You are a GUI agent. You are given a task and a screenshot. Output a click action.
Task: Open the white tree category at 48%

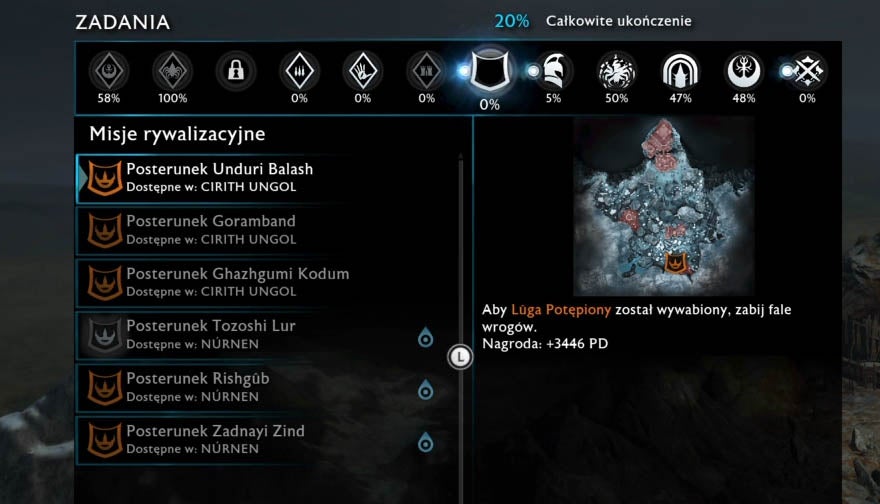tap(743, 71)
